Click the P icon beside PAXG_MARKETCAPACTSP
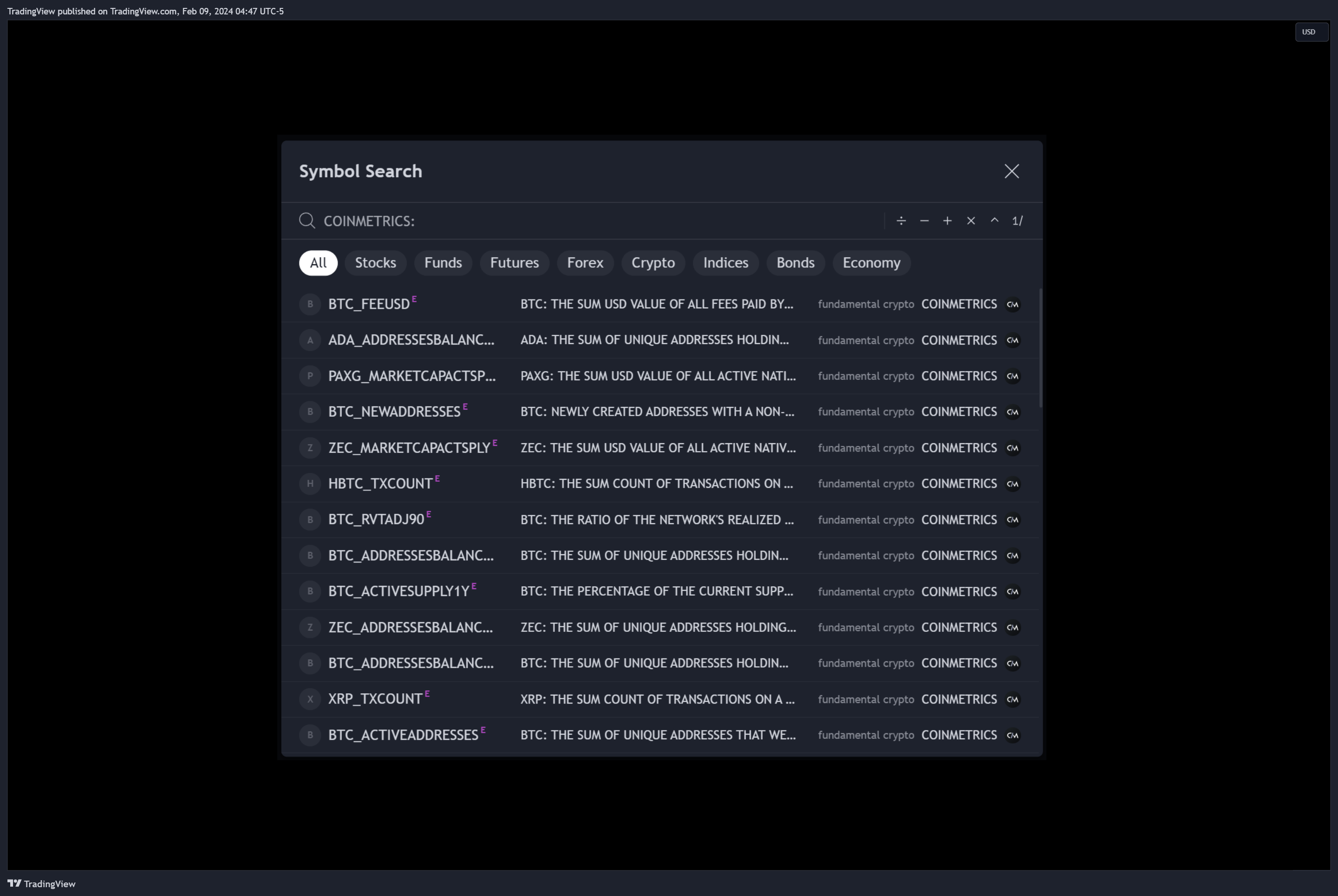Viewport: 1338px width, 896px height. point(310,376)
